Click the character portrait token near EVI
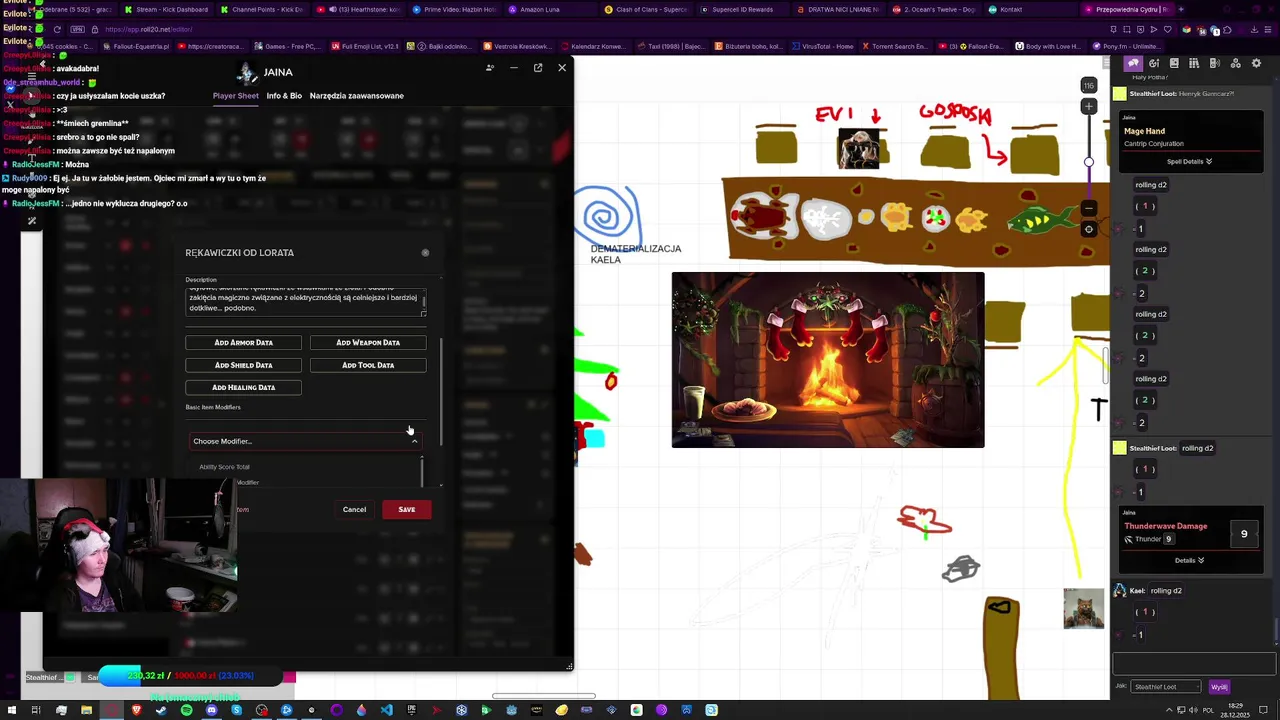This screenshot has height=720, width=1280. (x=859, y=148)
